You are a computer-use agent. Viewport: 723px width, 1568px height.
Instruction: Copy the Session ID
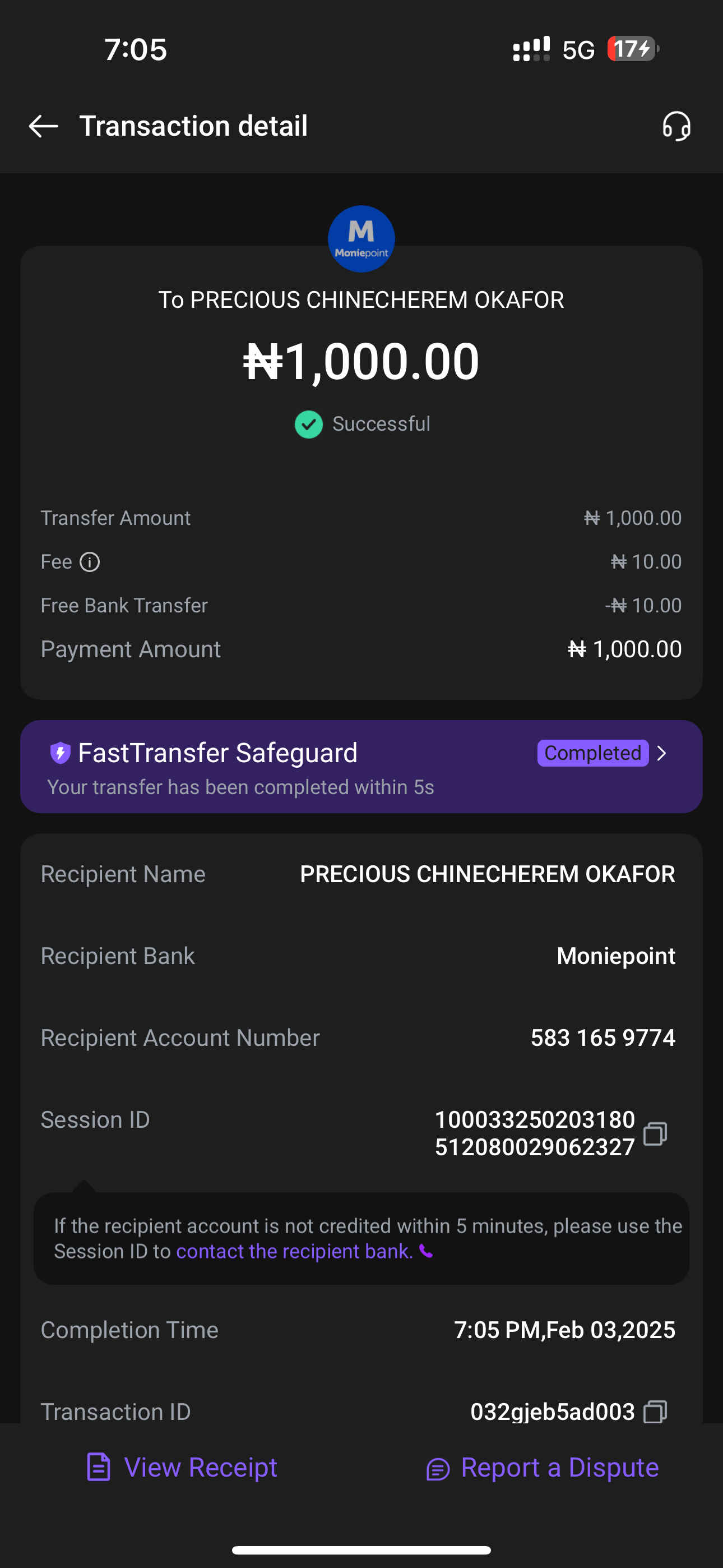655,1133
